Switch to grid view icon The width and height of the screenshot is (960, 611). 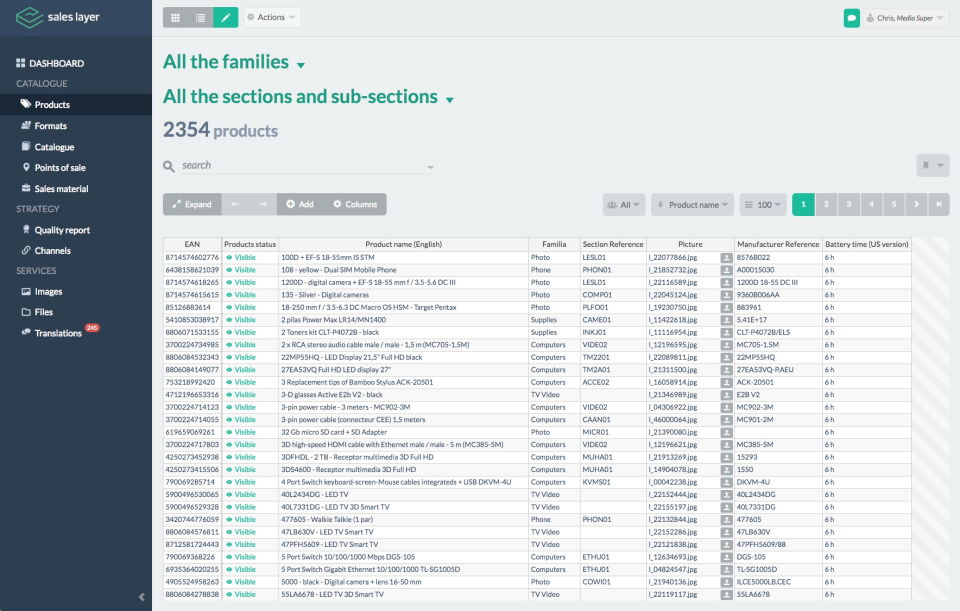point(176,17)
